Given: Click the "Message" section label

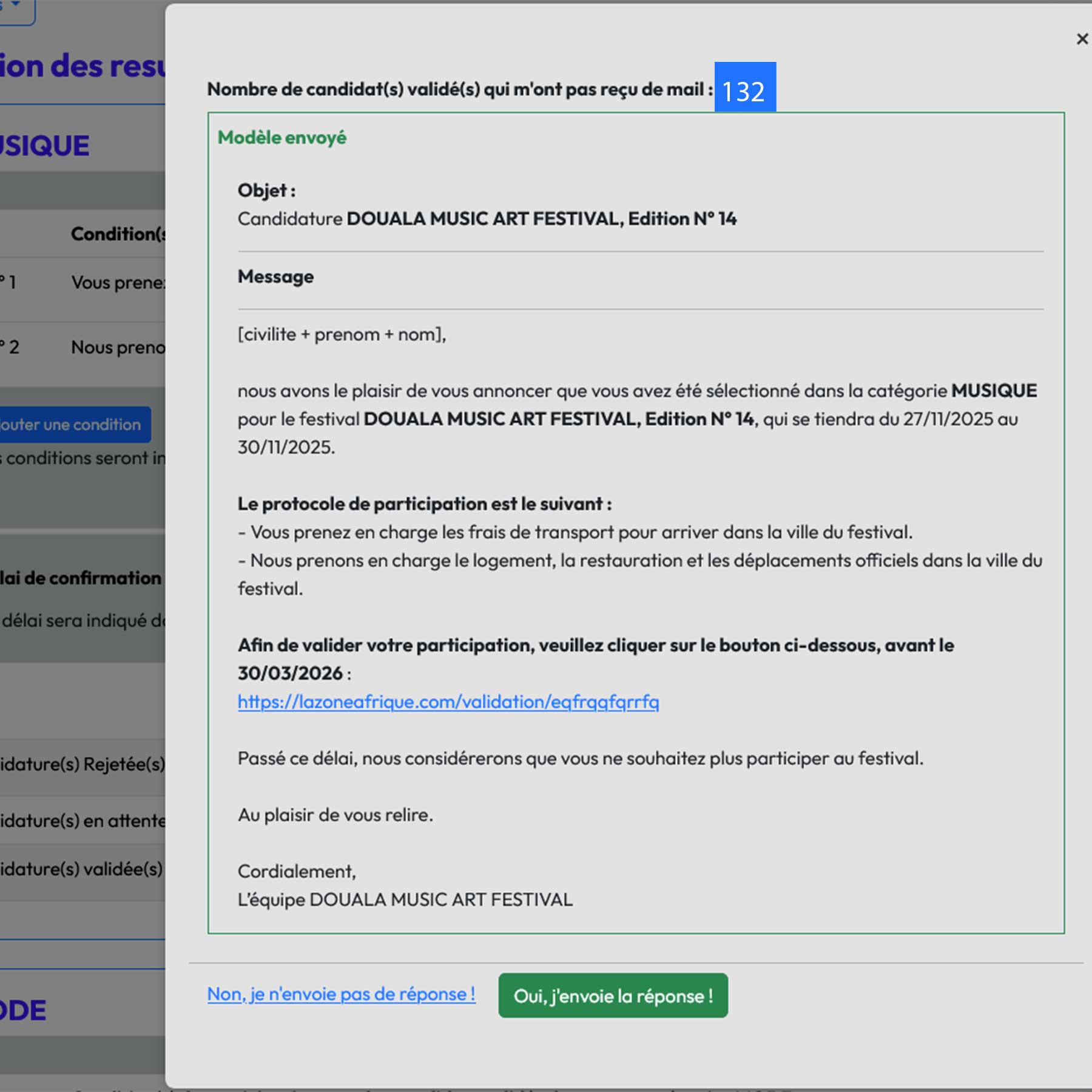Looking at the screenshot, I should [x=275, y=277].
